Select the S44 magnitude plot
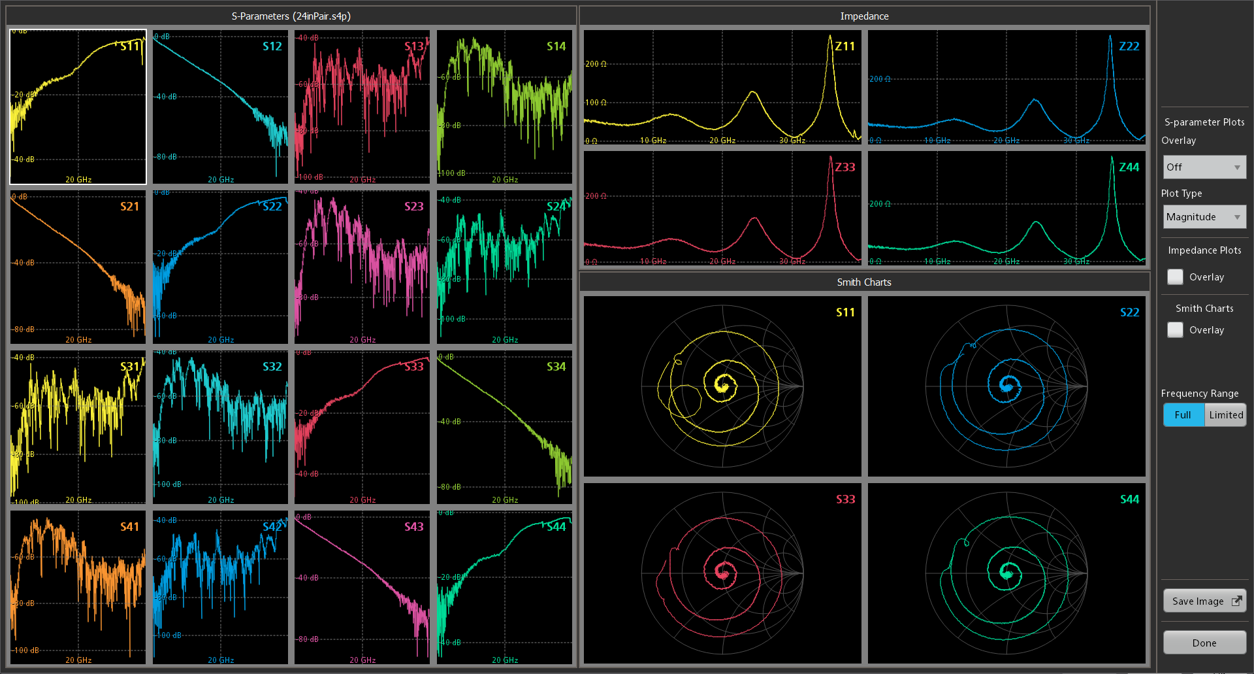 tap(505, 587)
